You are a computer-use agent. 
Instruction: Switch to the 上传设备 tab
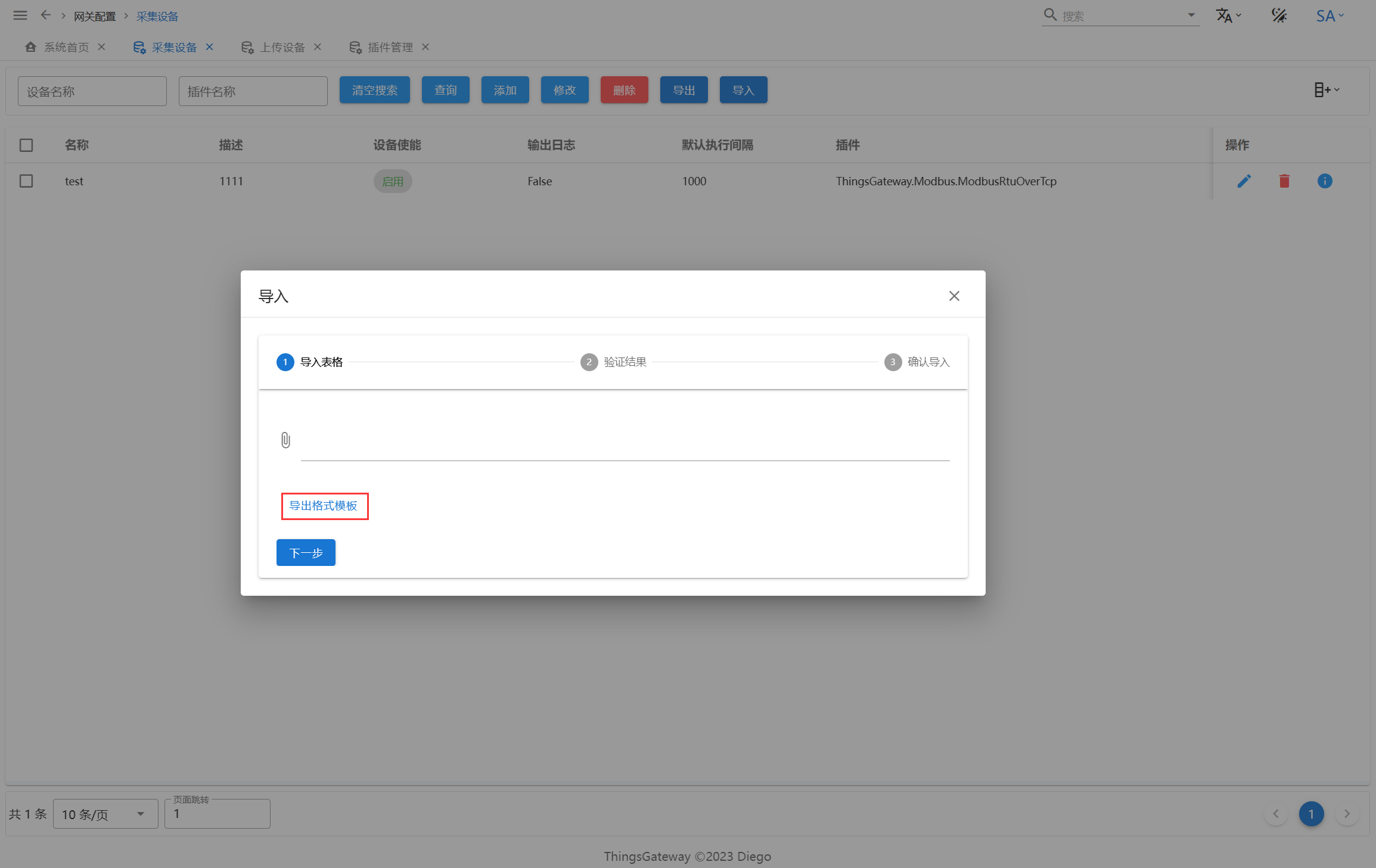coord(281,47)
